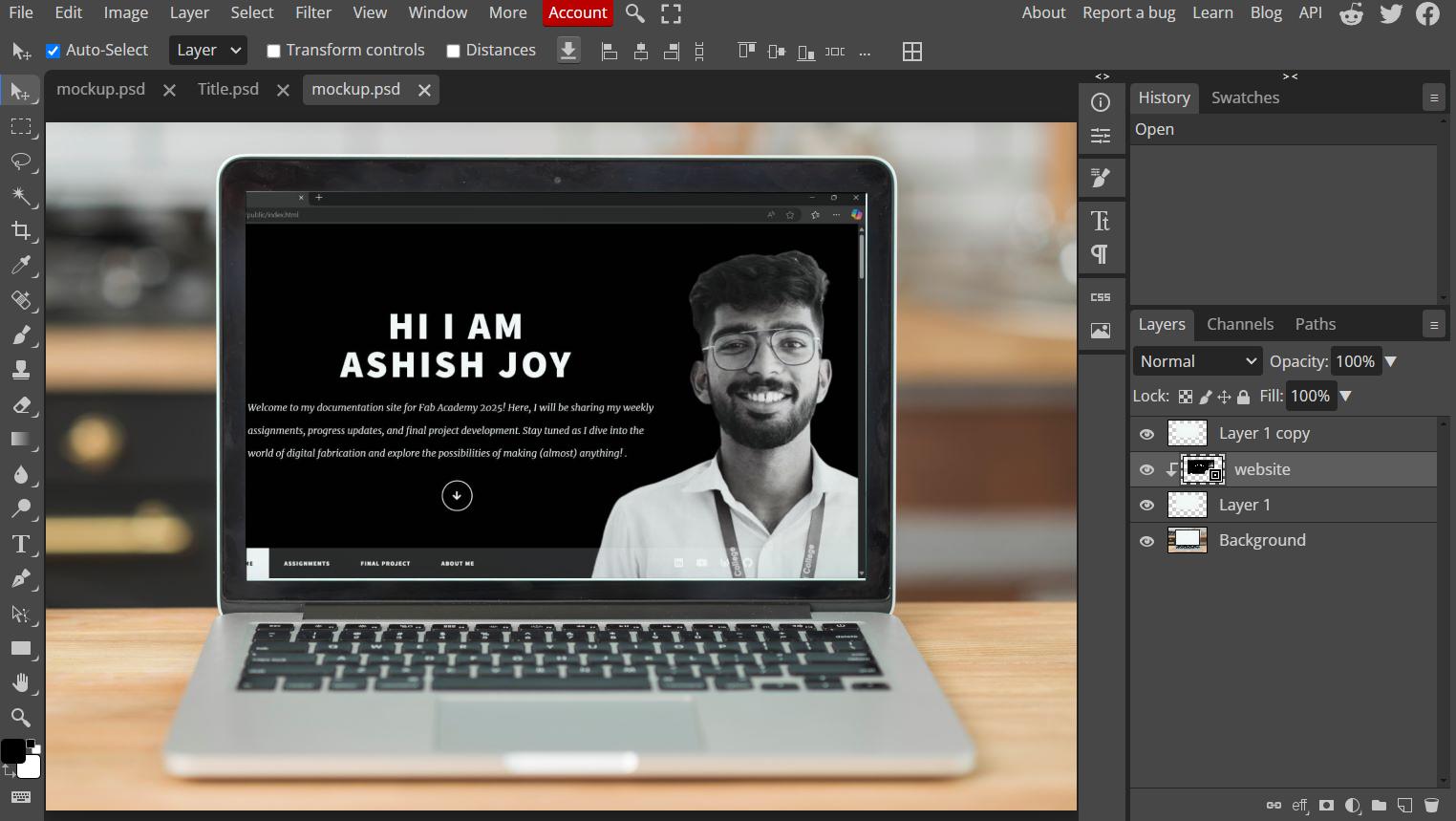Open the File menu

coord(21,12)
